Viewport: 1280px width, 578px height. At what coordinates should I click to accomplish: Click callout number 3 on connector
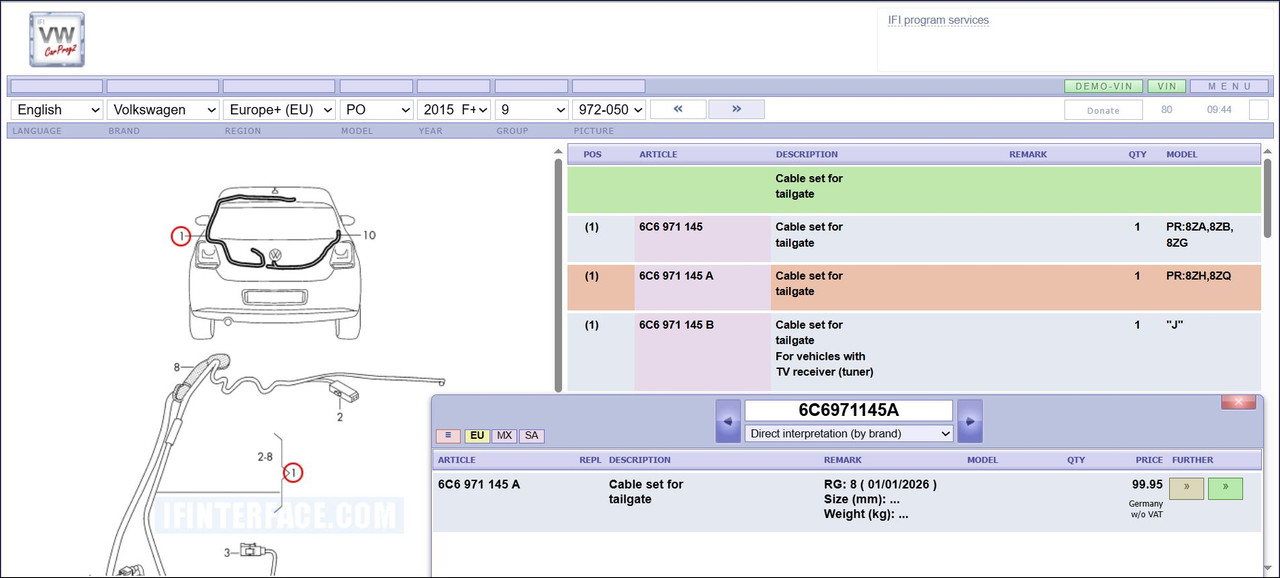coord(226,552)
